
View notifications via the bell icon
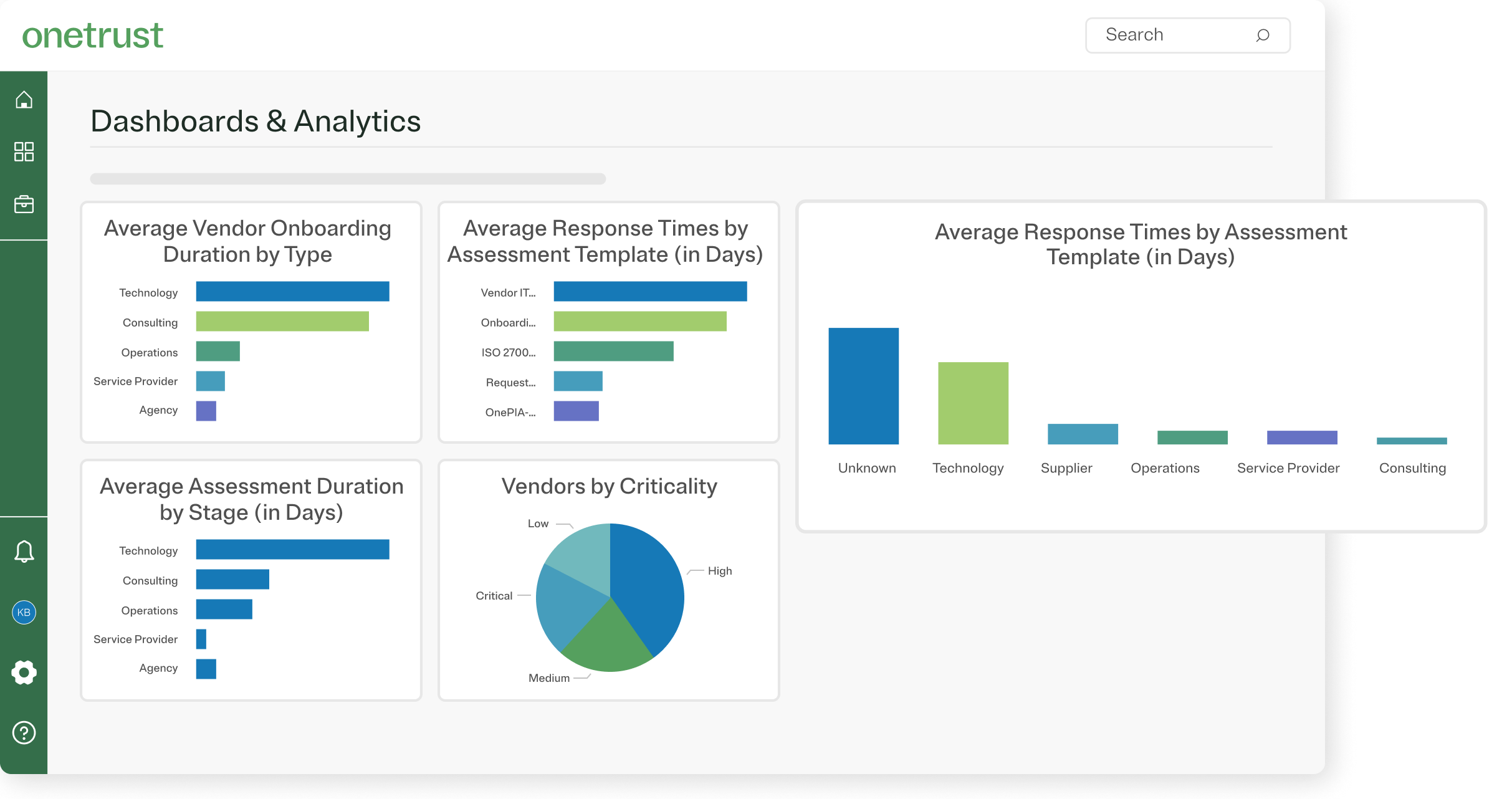pyautogui.click(x=24, y=551)
